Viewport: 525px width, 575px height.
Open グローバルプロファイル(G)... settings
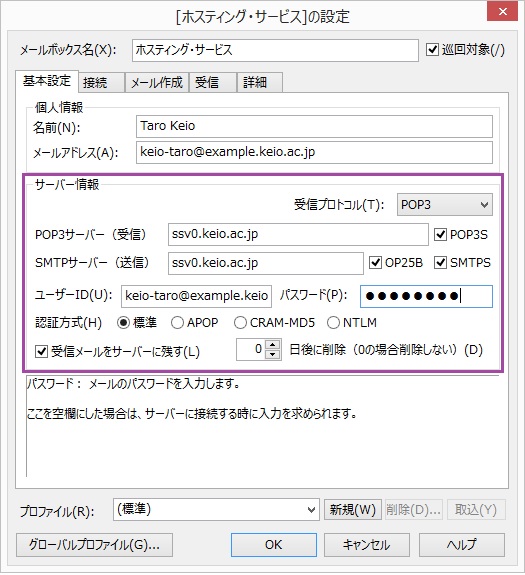coord(94,545)
